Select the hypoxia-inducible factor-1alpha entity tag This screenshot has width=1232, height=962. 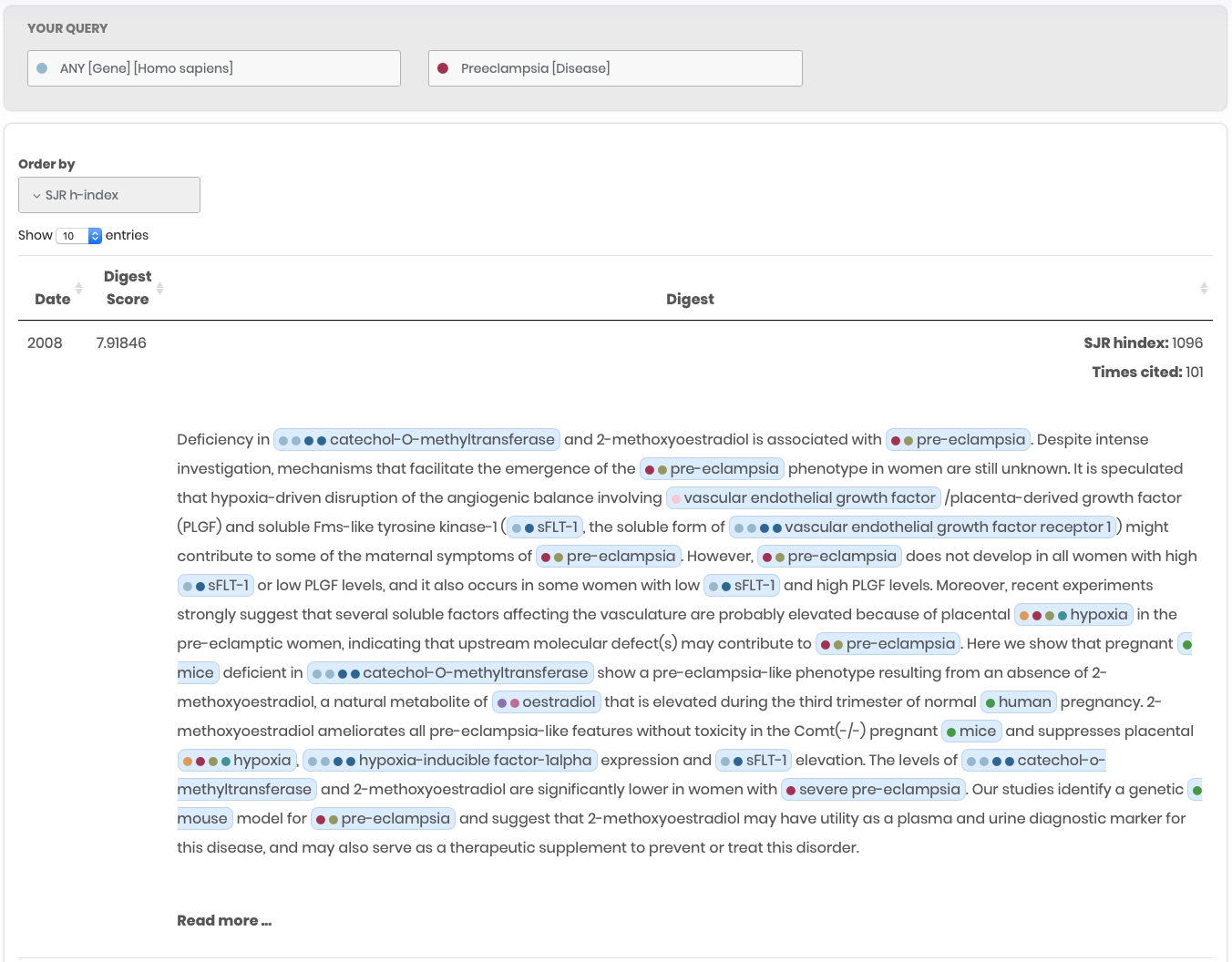450,760
